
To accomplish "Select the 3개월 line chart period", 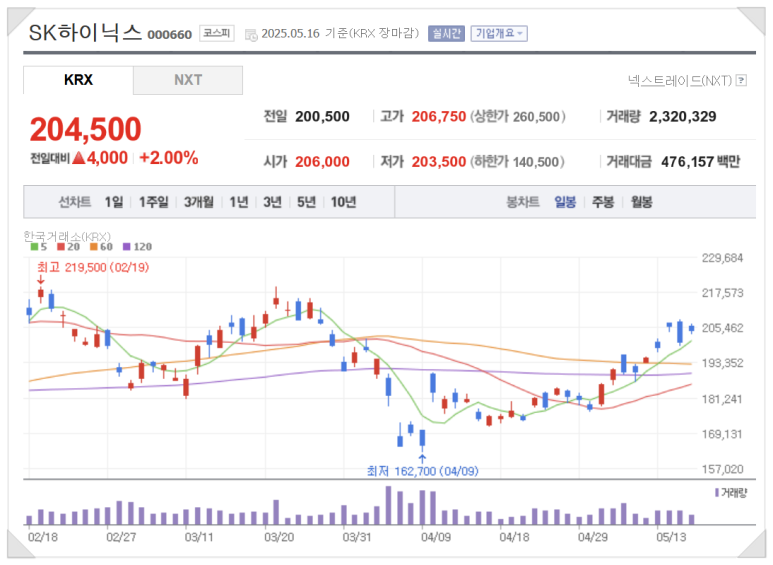I will [x=199, y=202].
